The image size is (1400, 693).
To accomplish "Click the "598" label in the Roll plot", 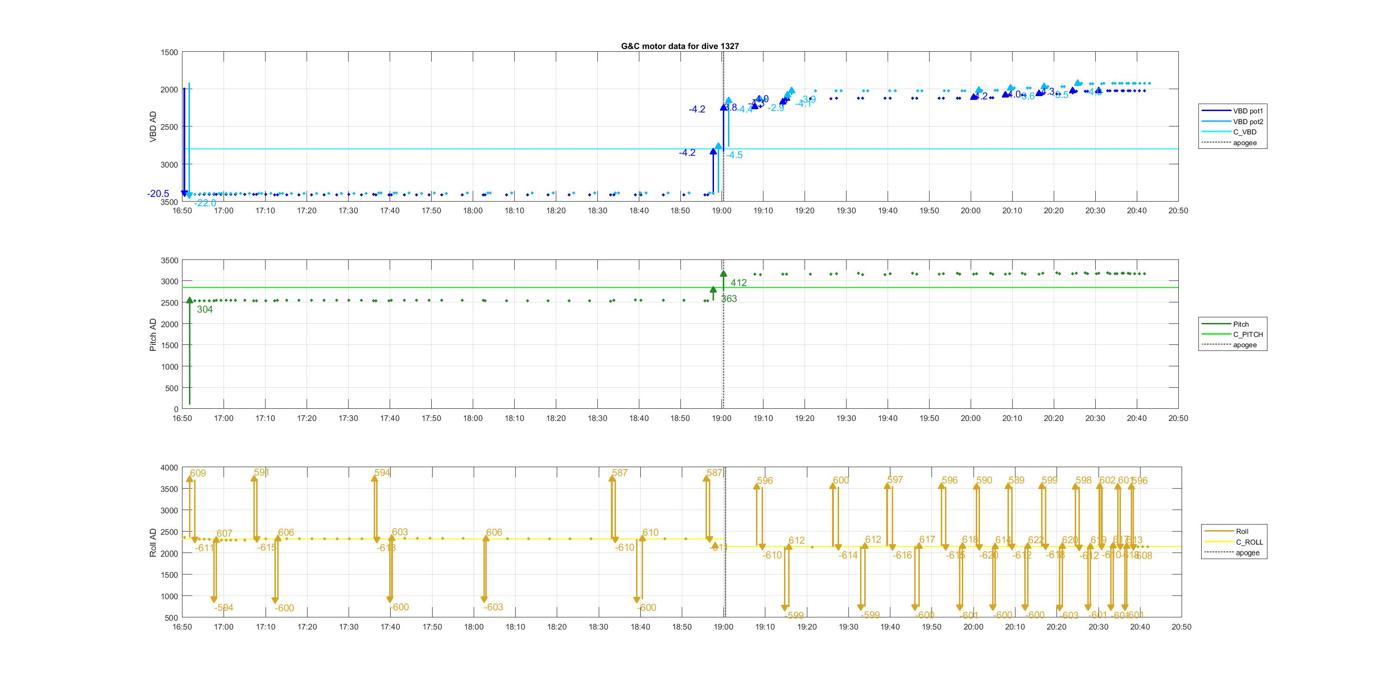I will pos(1084,480).
